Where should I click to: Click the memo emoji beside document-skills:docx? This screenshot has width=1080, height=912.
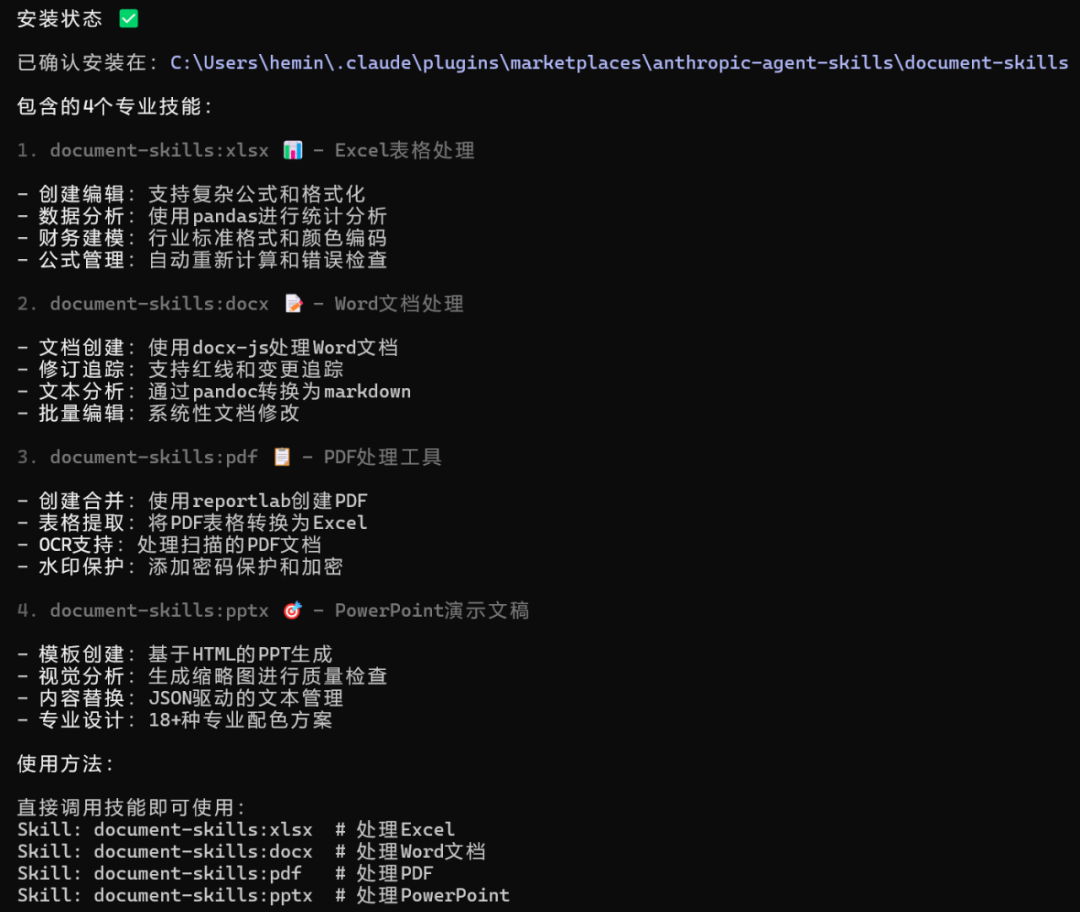pos(293,304)
